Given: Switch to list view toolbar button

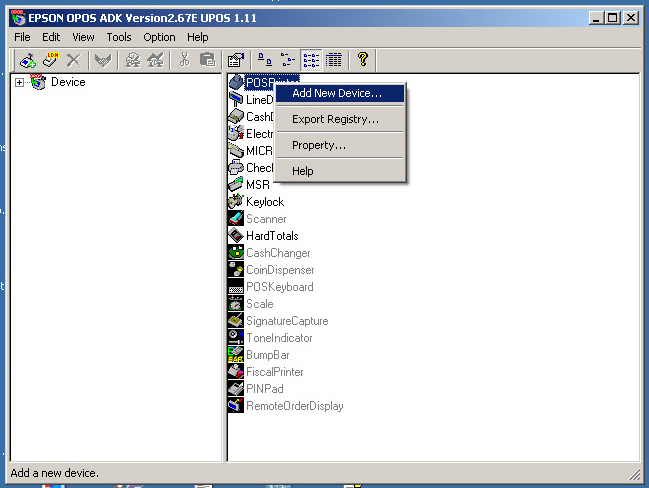Looking at the screenshot, I should click(311, 60).
